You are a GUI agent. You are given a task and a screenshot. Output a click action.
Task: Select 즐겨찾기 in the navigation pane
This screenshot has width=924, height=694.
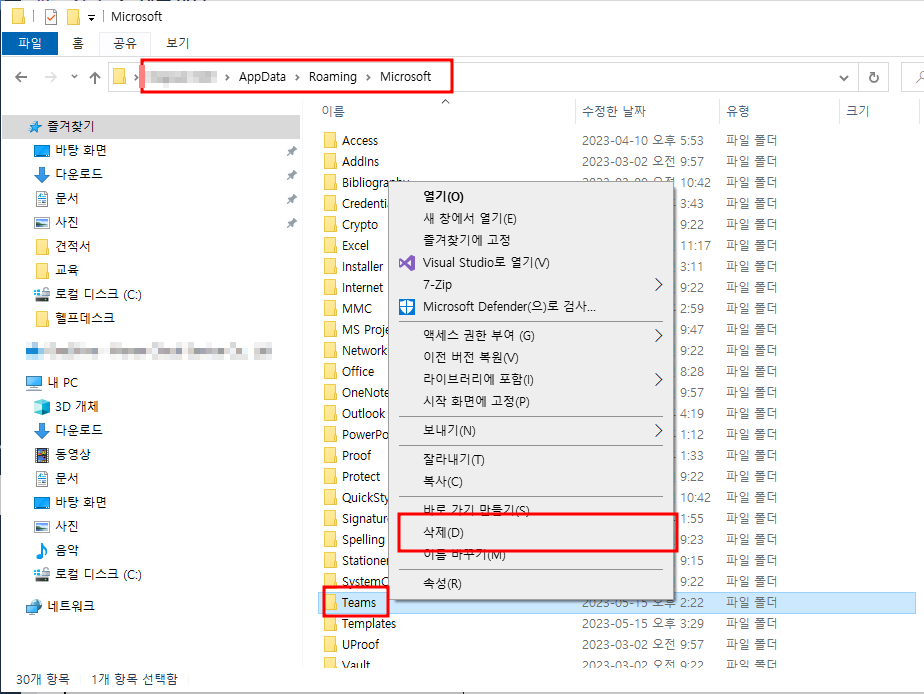(151, 126)
